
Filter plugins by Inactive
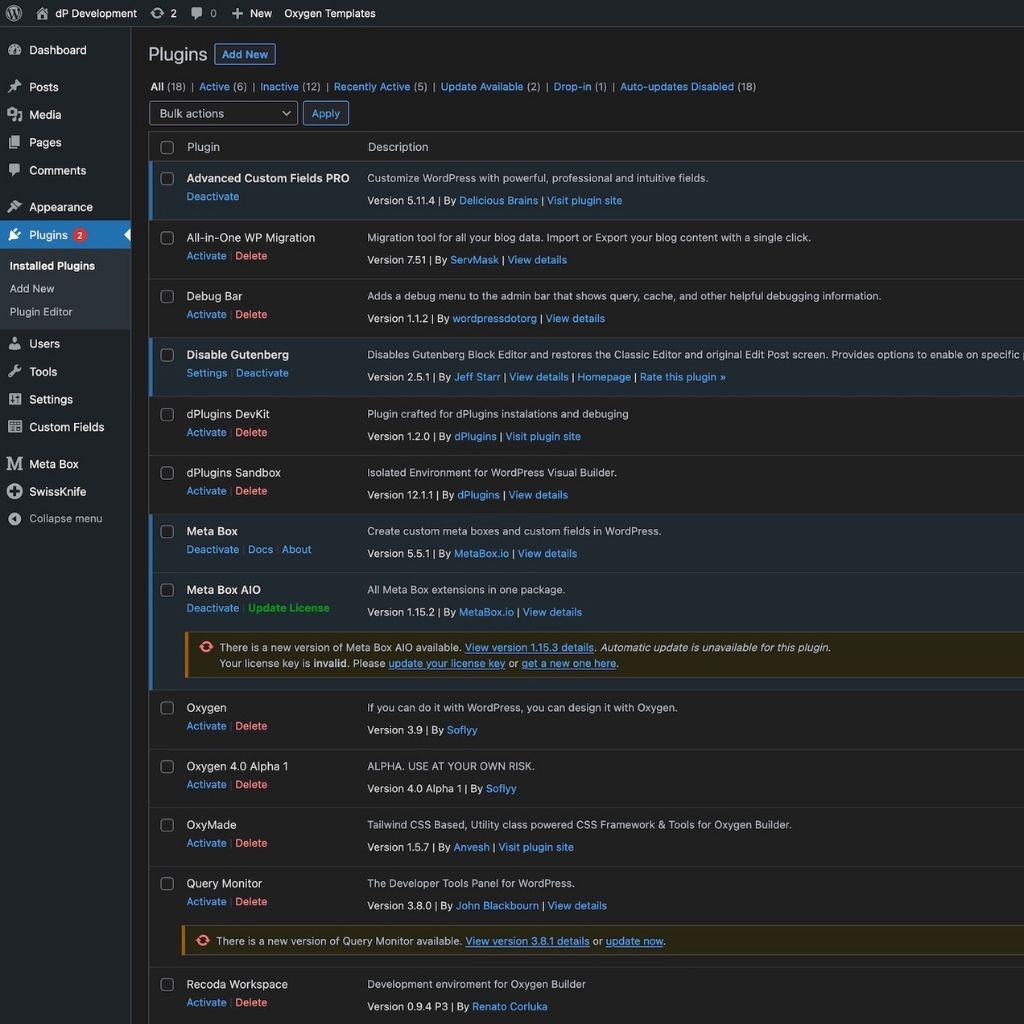[x=279, y=87]
